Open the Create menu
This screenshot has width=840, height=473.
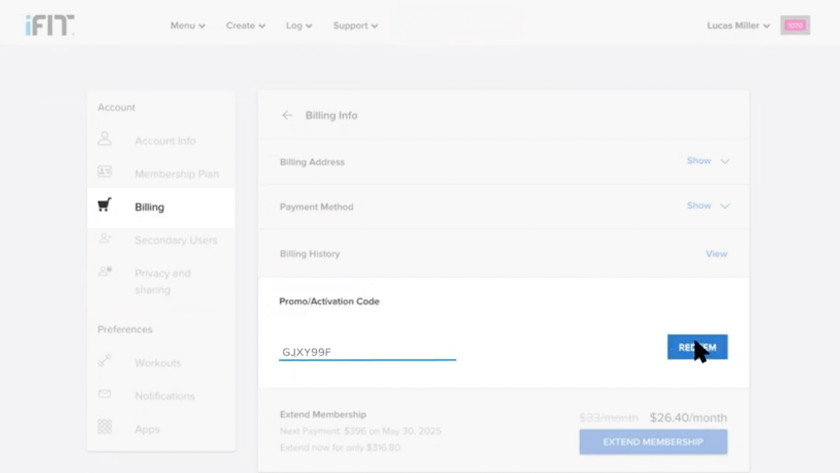pyautogui.click(x=245, y=26)
